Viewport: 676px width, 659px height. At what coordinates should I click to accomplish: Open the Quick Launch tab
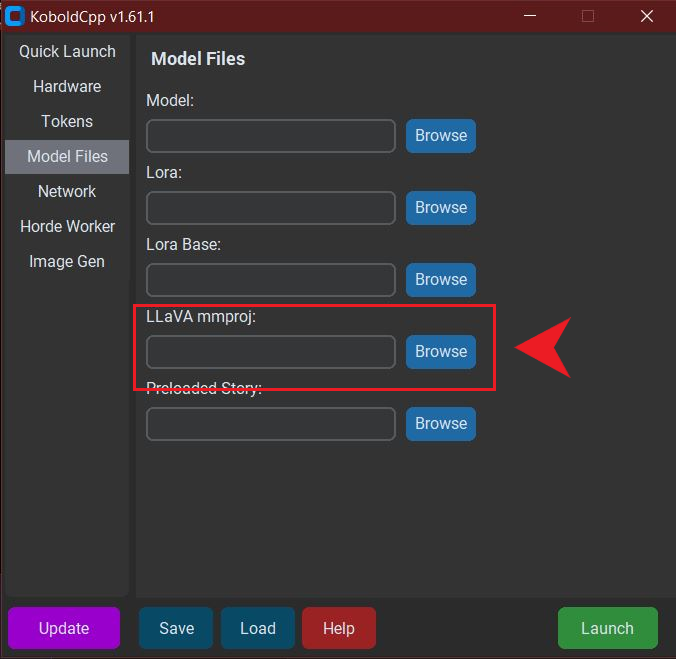[67, 52]
